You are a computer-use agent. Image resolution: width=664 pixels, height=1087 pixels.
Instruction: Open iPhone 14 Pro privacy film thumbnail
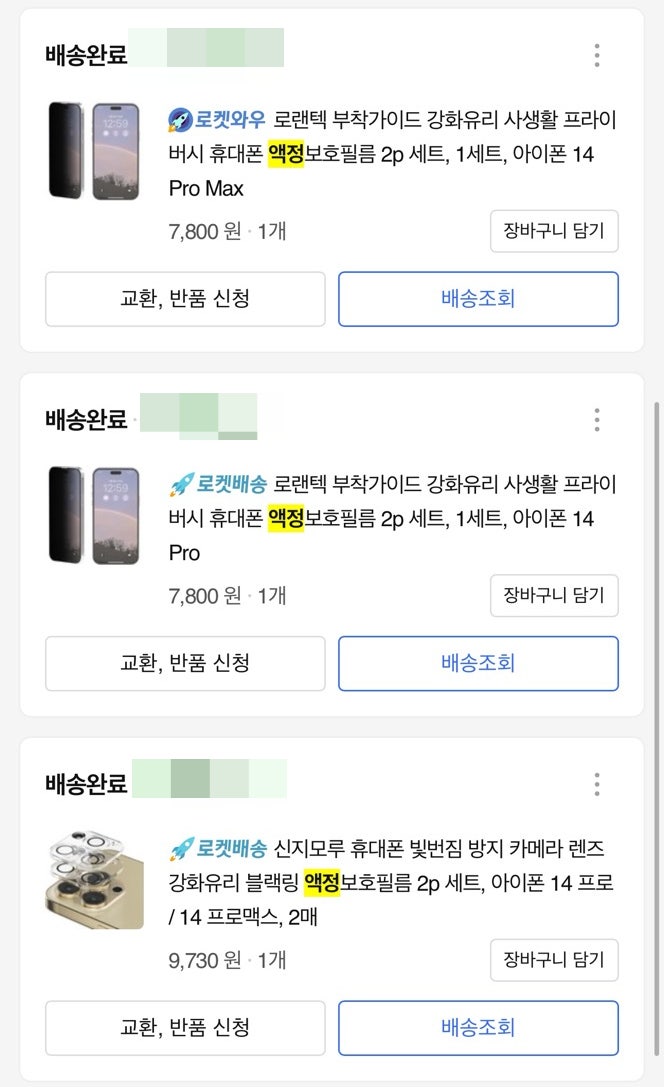coord(95,515)
